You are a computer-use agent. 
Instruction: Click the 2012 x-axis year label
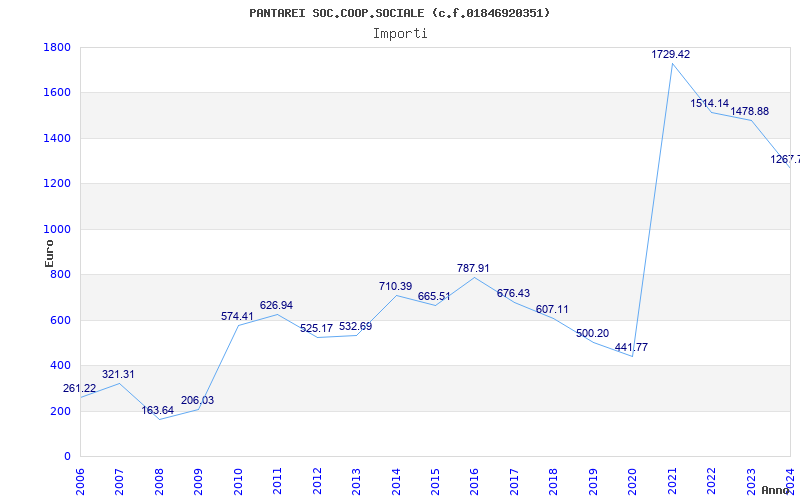coord(317,480)
